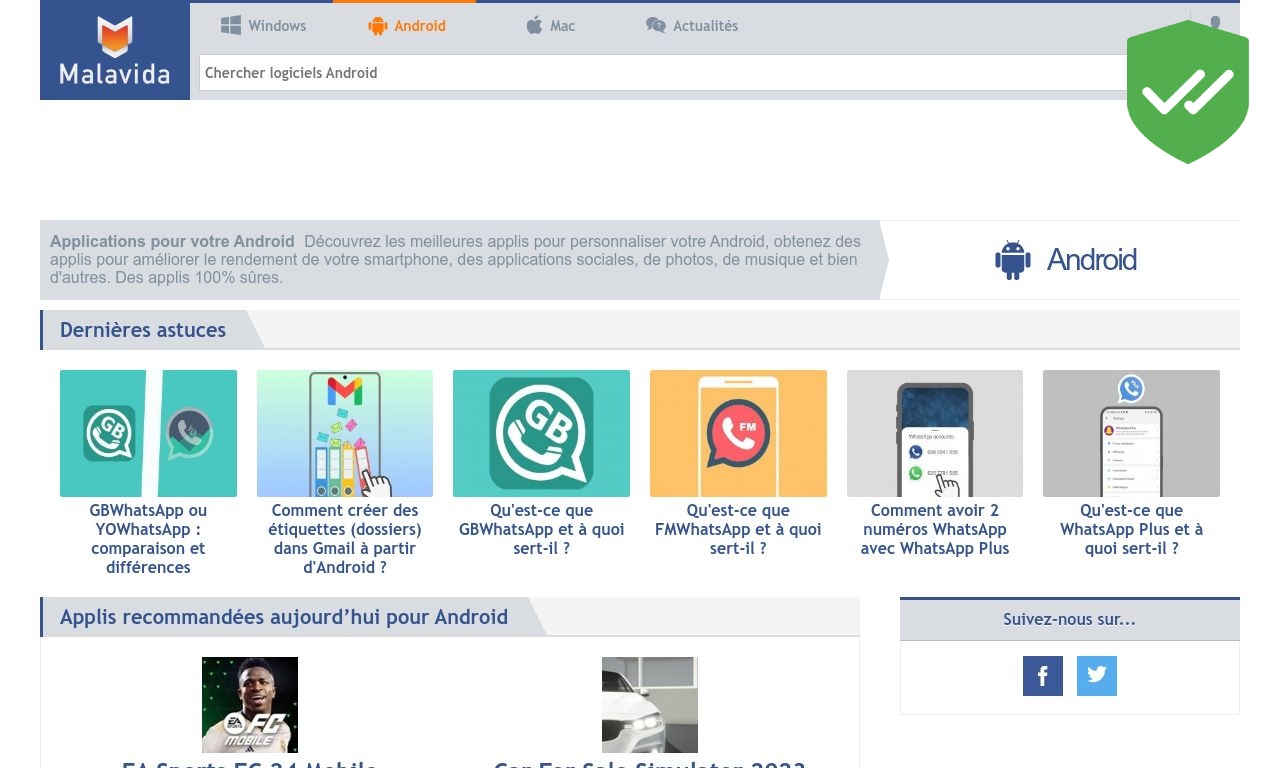Select the Android tab
This screenshot has width=1280, height=768.
pos(406,26)
